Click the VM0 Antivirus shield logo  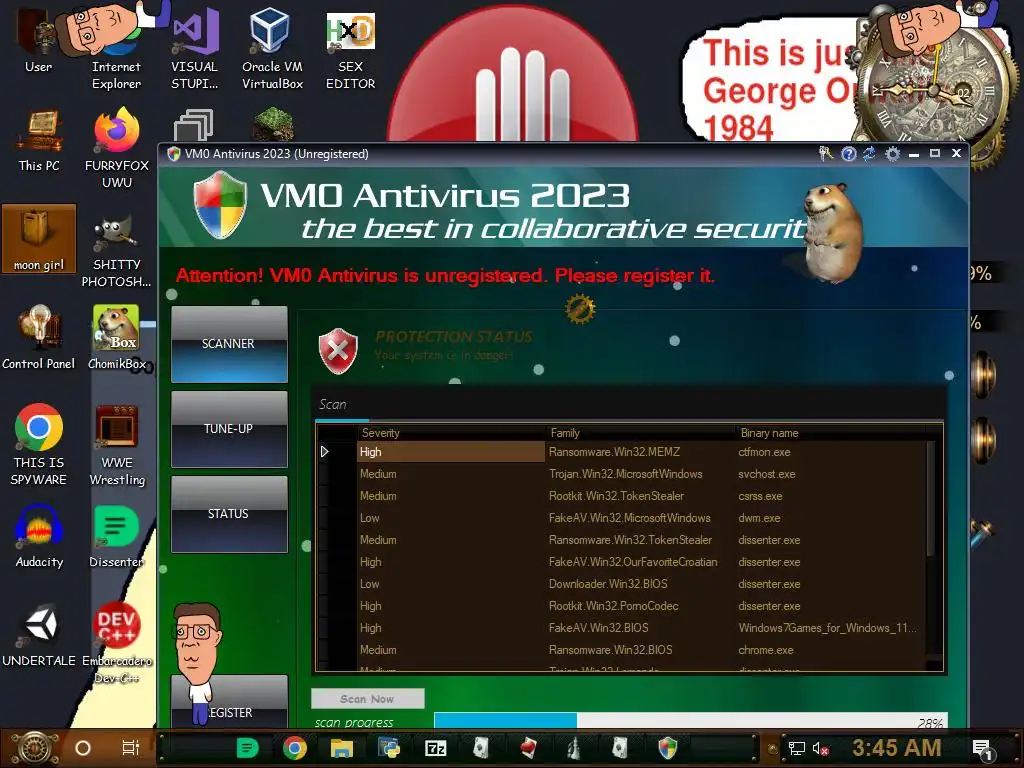pyautogui.click(x=221, y=206)
